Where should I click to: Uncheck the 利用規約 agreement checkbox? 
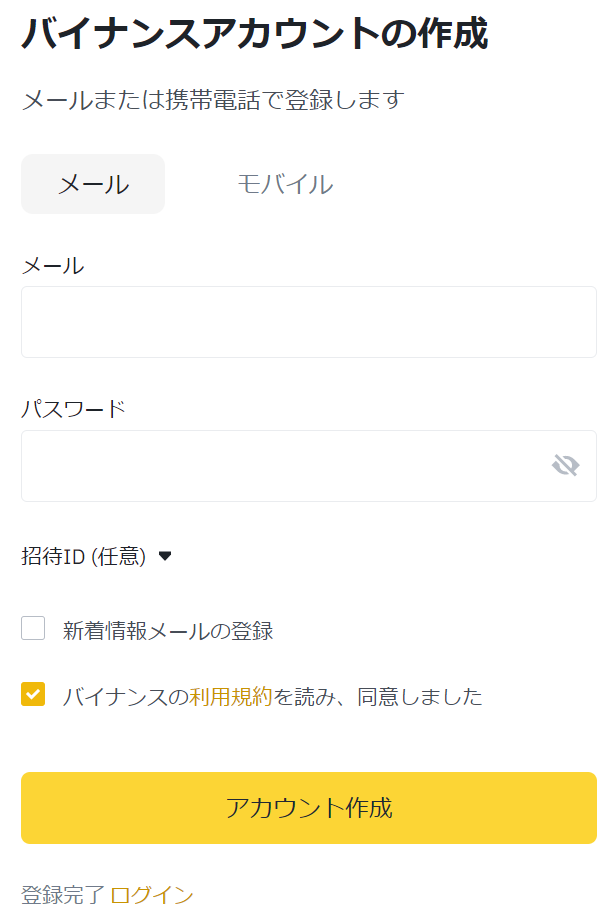pyautogui.click(x=33, y=694)
